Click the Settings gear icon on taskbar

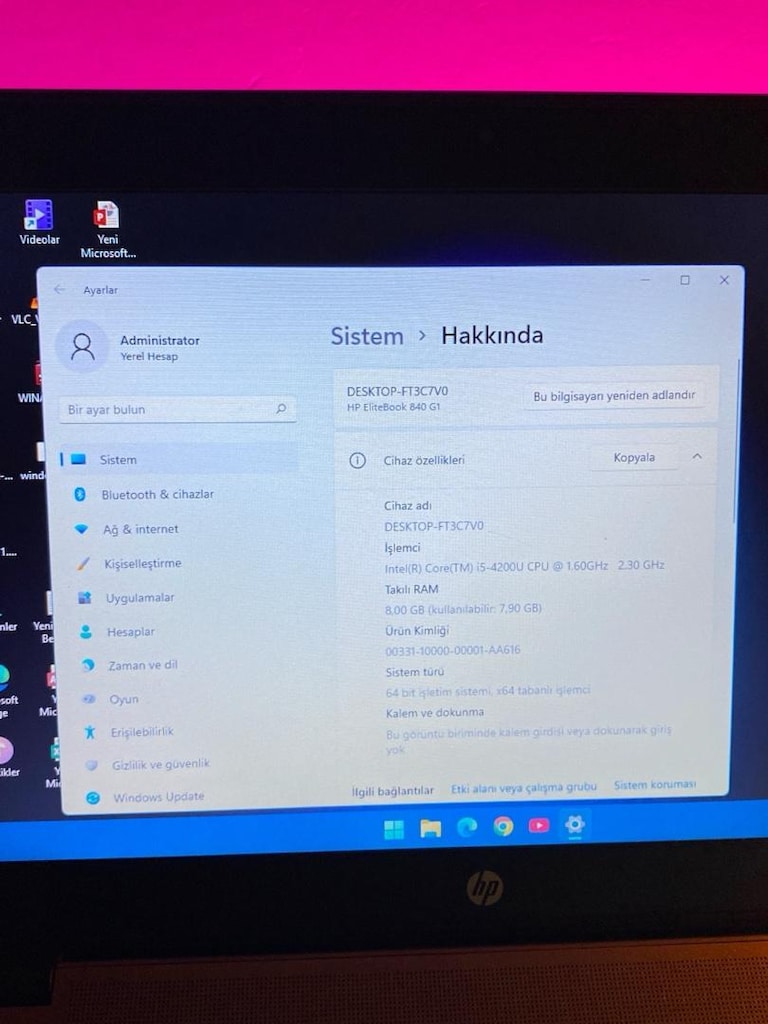point(575,824)
